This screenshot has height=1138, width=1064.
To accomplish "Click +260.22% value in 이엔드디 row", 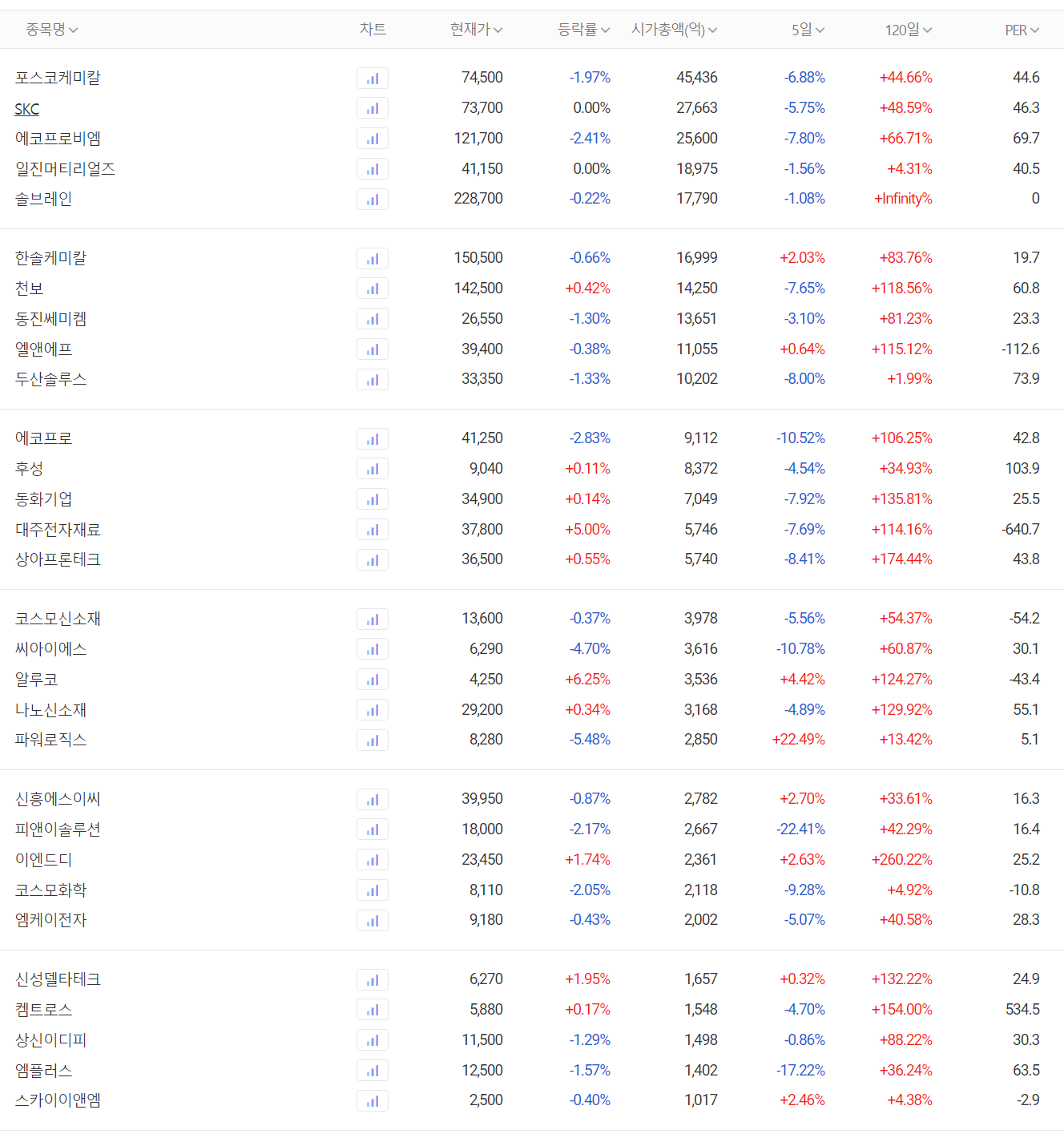I will [902, 860].
